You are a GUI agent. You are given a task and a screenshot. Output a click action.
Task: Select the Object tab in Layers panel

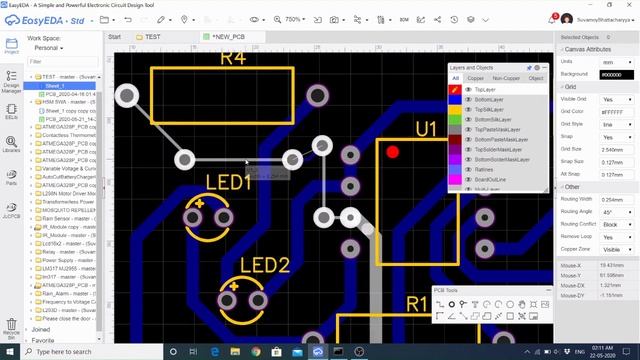click(536, 78)
